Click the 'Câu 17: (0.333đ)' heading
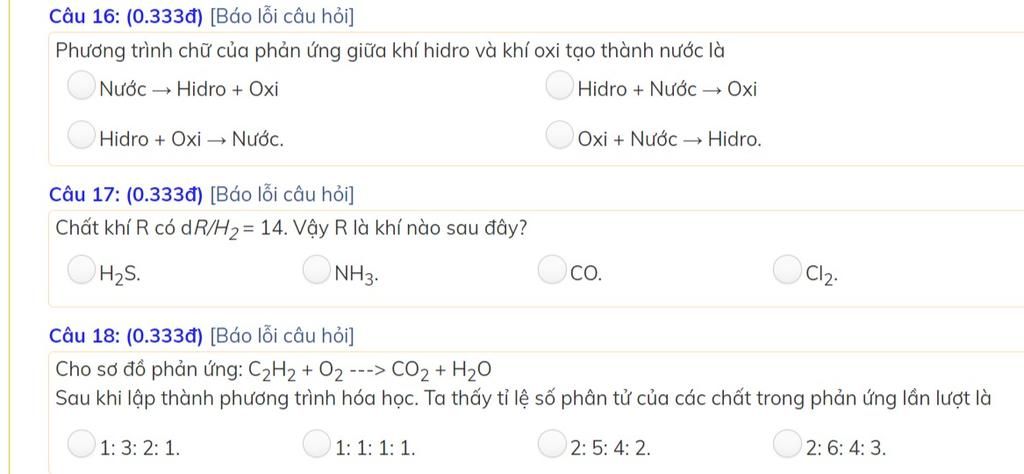The width and height of the screenshot is (1024, 474). pos(127,195)
